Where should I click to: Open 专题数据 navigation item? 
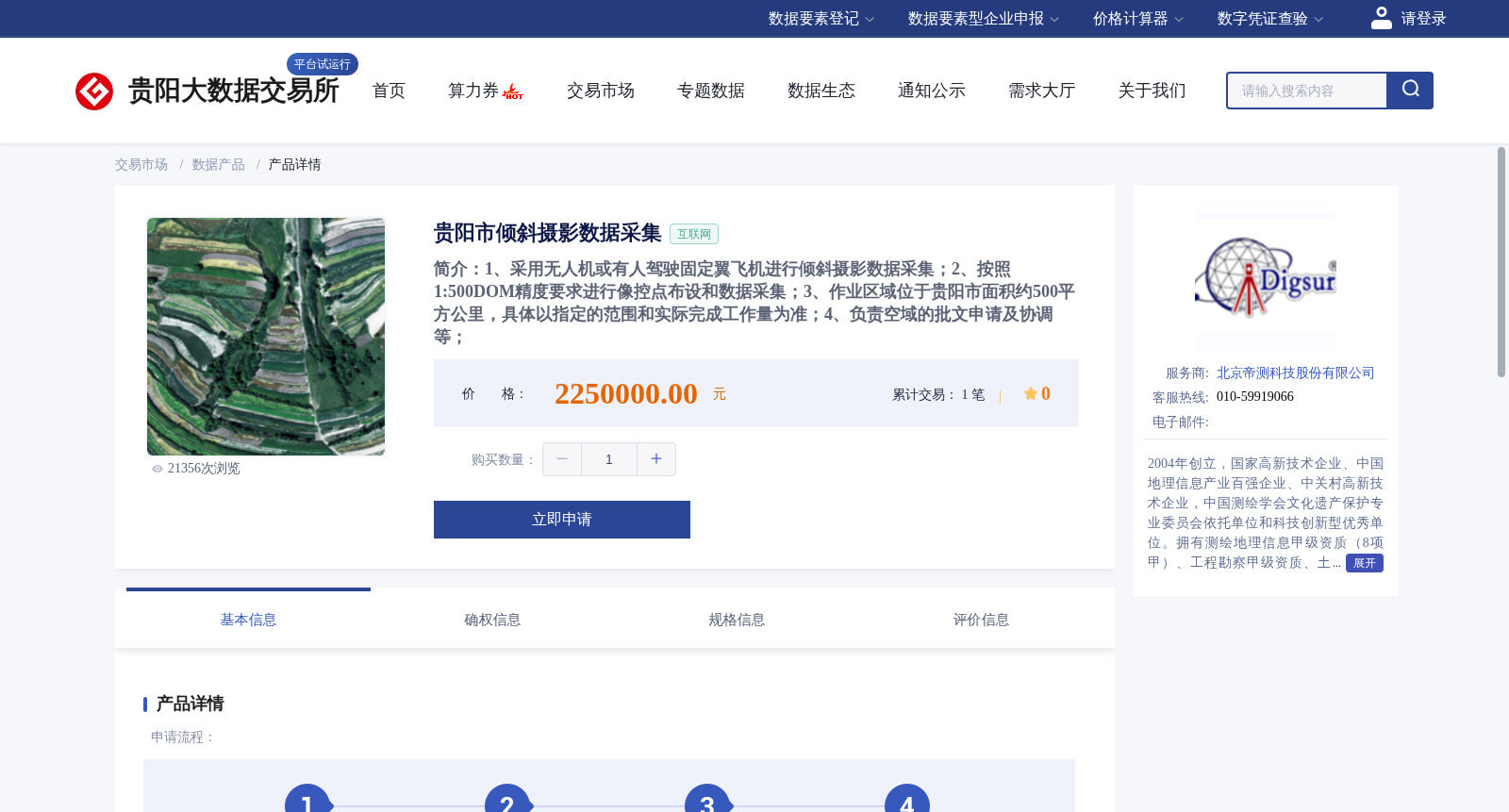pos(711,91)
